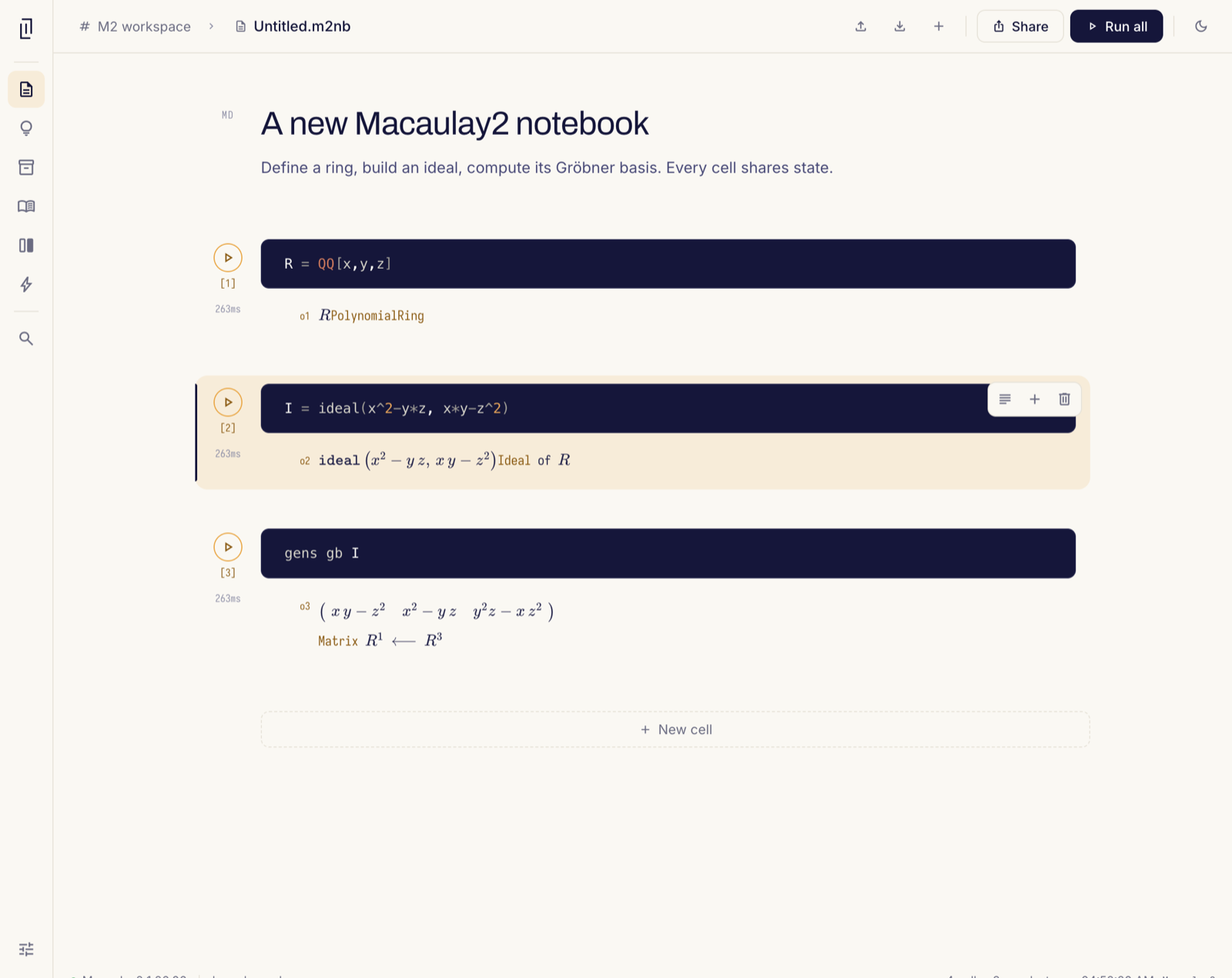Click the plus icon in the header toolbar

(939, 26)
